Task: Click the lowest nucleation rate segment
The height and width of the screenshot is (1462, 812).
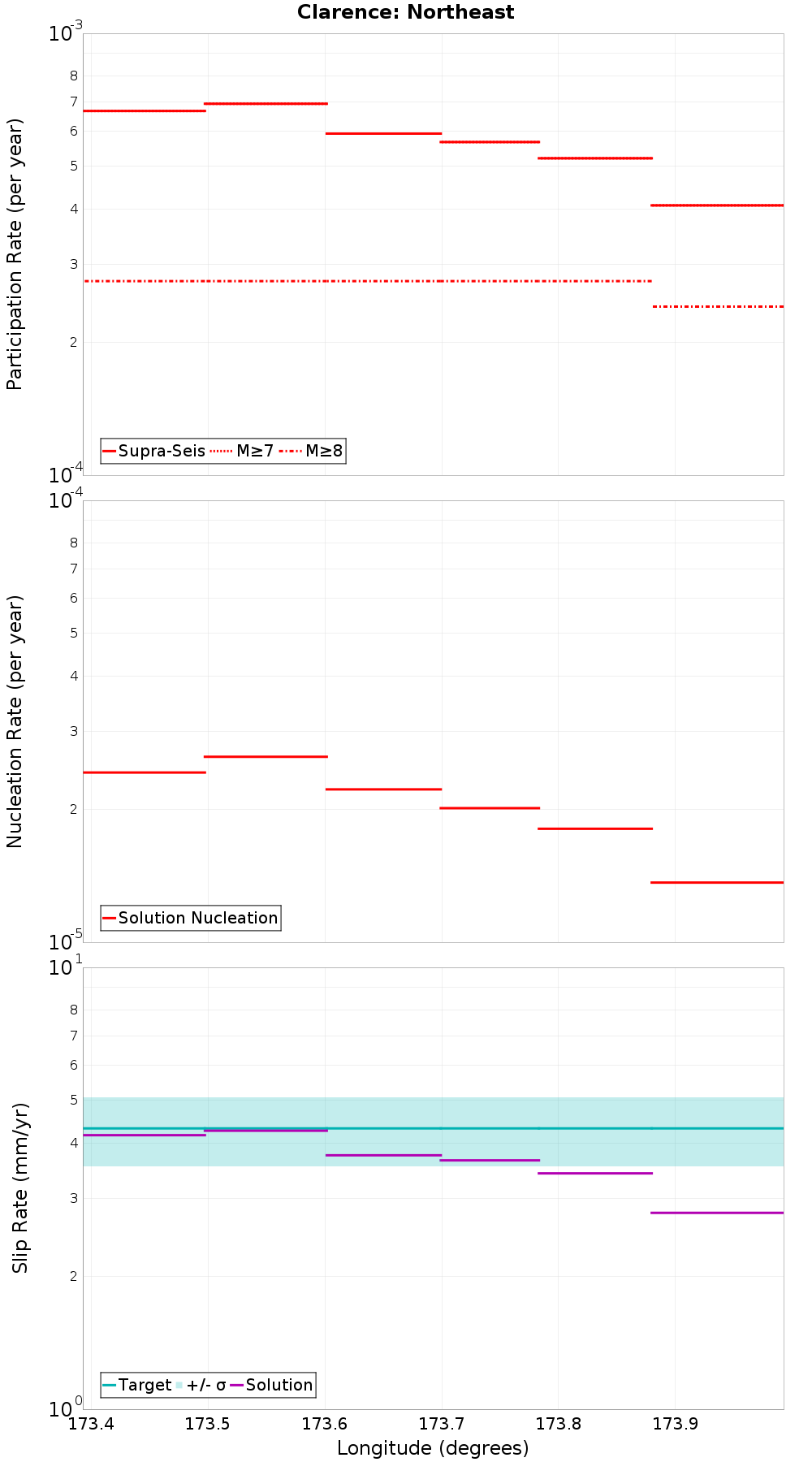Action: 717,882
